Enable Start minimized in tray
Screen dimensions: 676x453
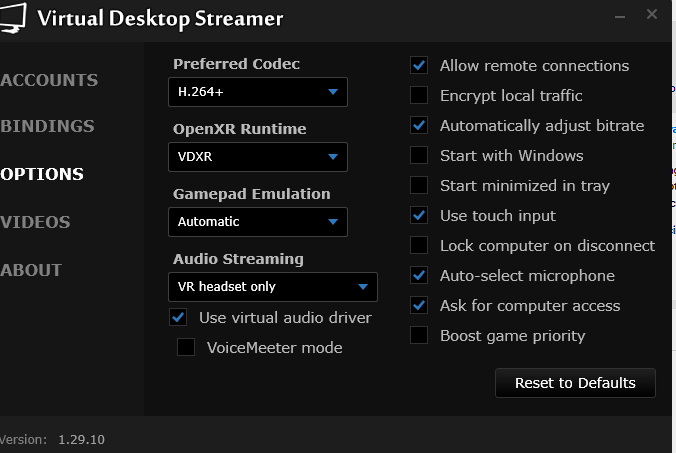tap(419, 185)
